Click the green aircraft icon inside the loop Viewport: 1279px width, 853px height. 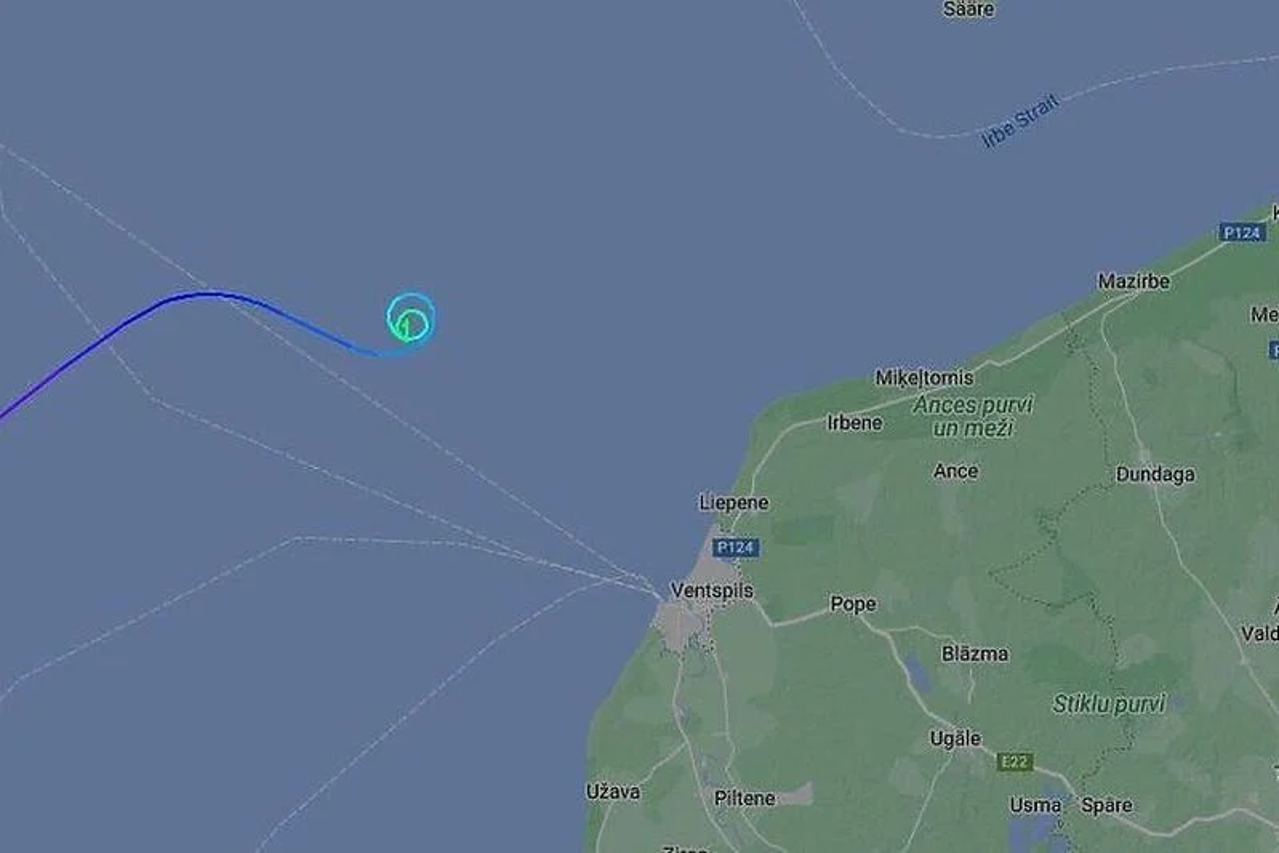(x=406, y=326)
